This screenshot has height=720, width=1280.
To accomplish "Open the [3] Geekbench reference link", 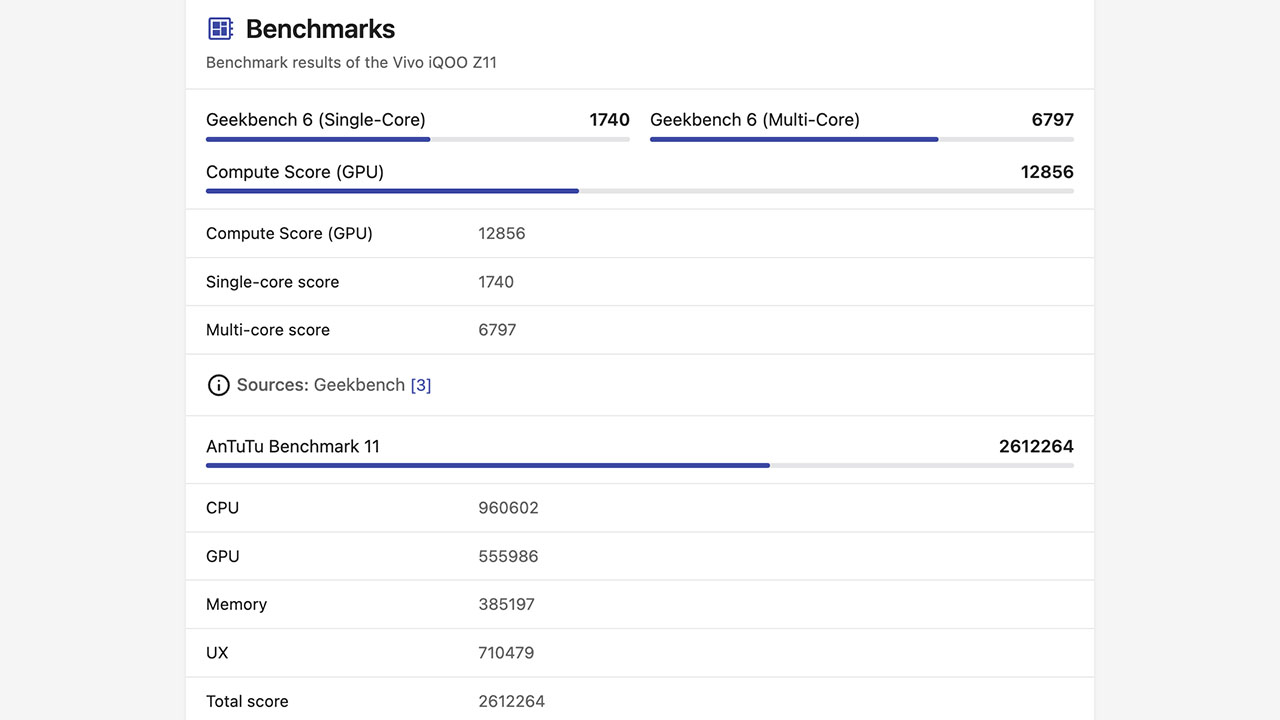I will (x=421, y=385).
